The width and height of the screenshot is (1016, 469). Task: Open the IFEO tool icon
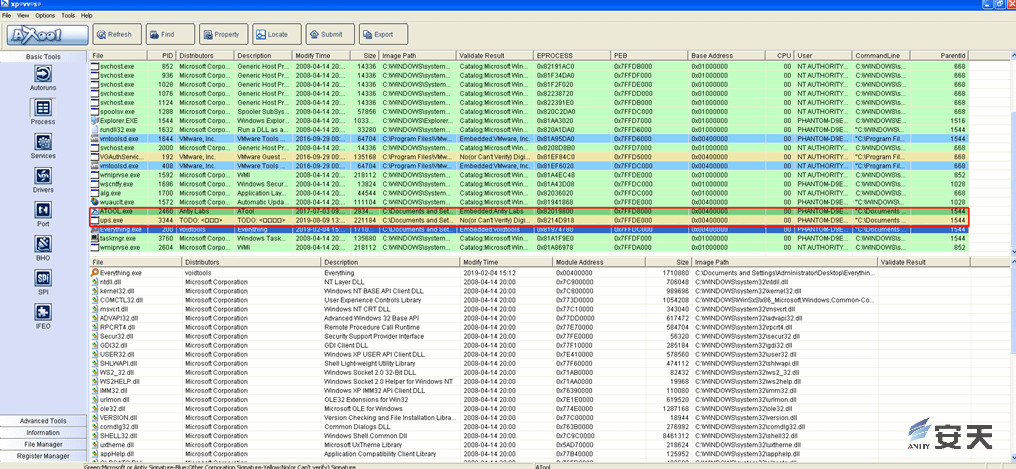(43, 313)
